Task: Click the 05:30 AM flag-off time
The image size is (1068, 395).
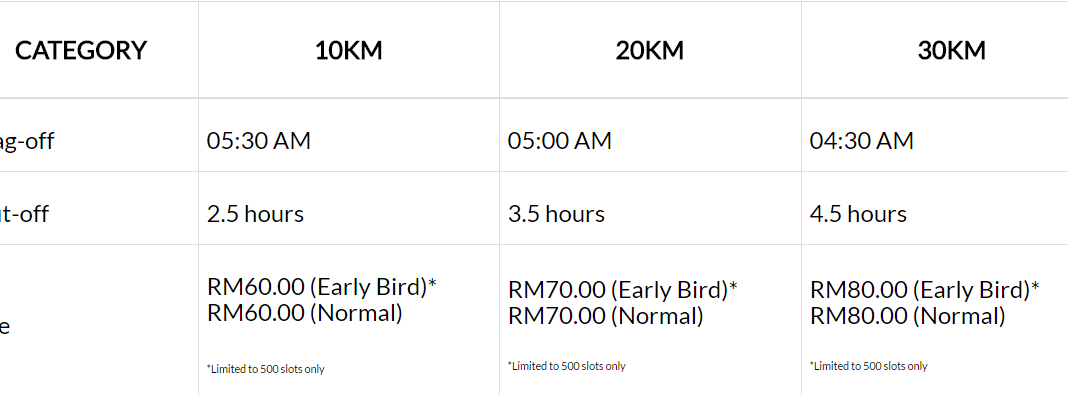Action: click(259, 141)
